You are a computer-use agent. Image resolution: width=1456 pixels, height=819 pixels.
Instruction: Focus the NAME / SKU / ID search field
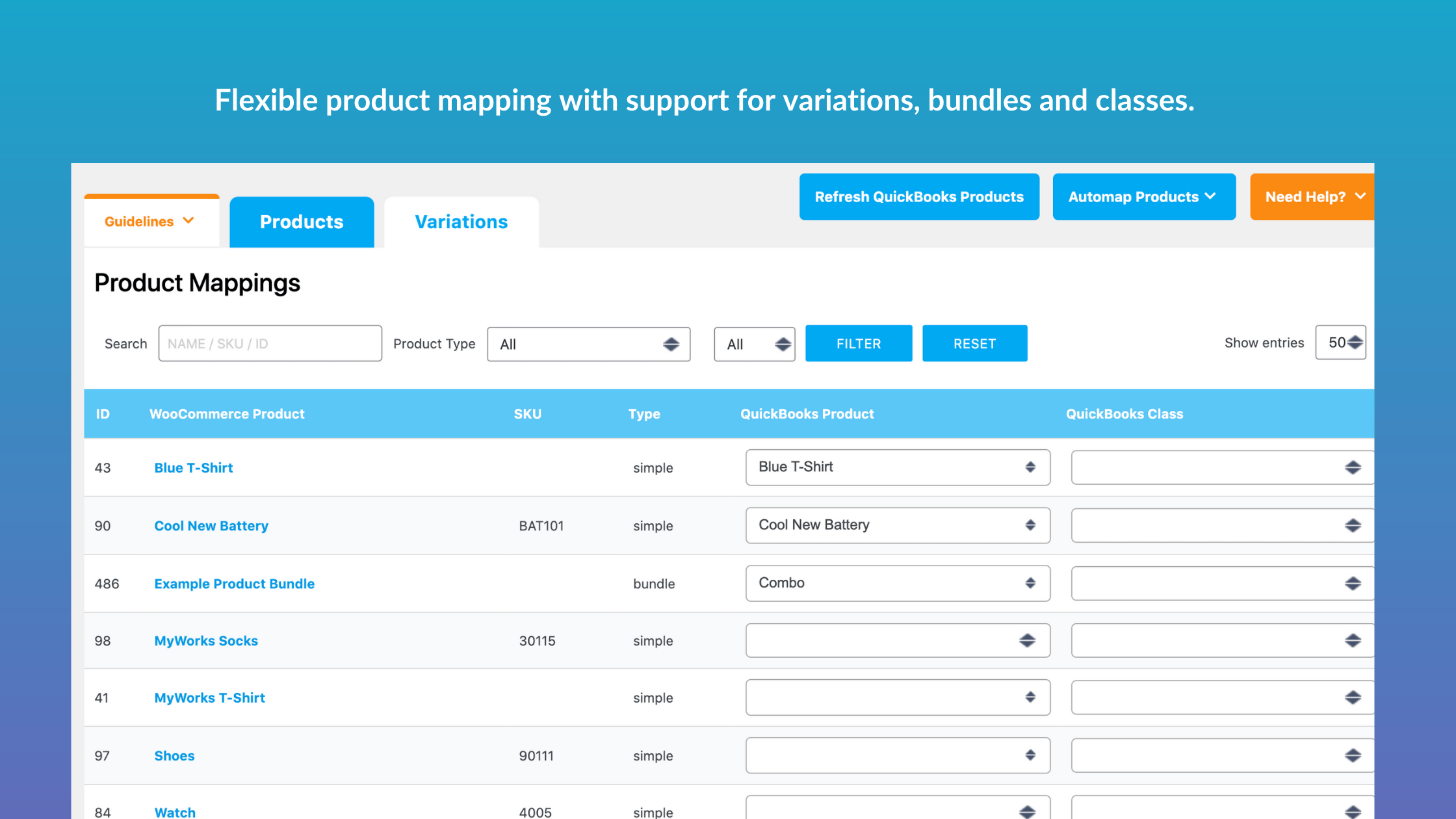[270, 344]
